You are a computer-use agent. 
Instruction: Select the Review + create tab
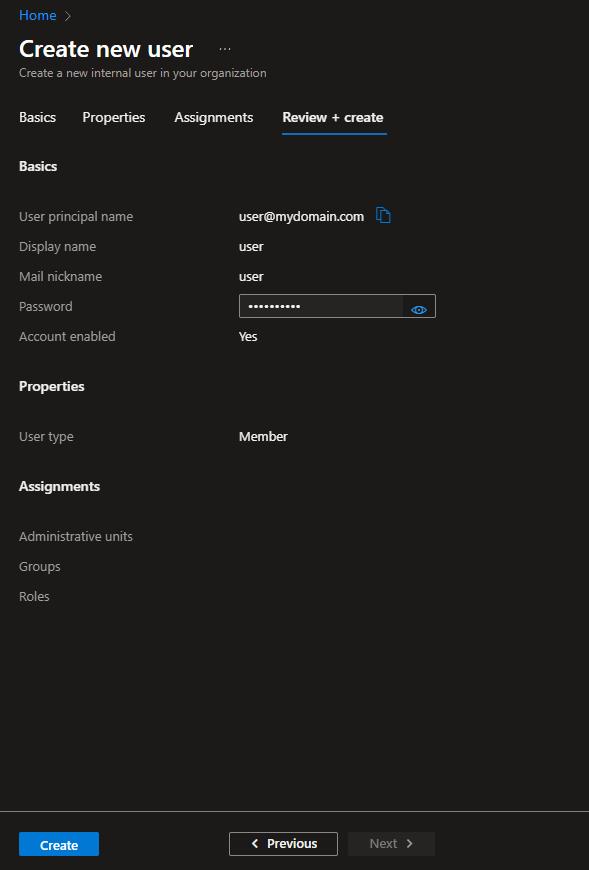[x=333, y=117]
